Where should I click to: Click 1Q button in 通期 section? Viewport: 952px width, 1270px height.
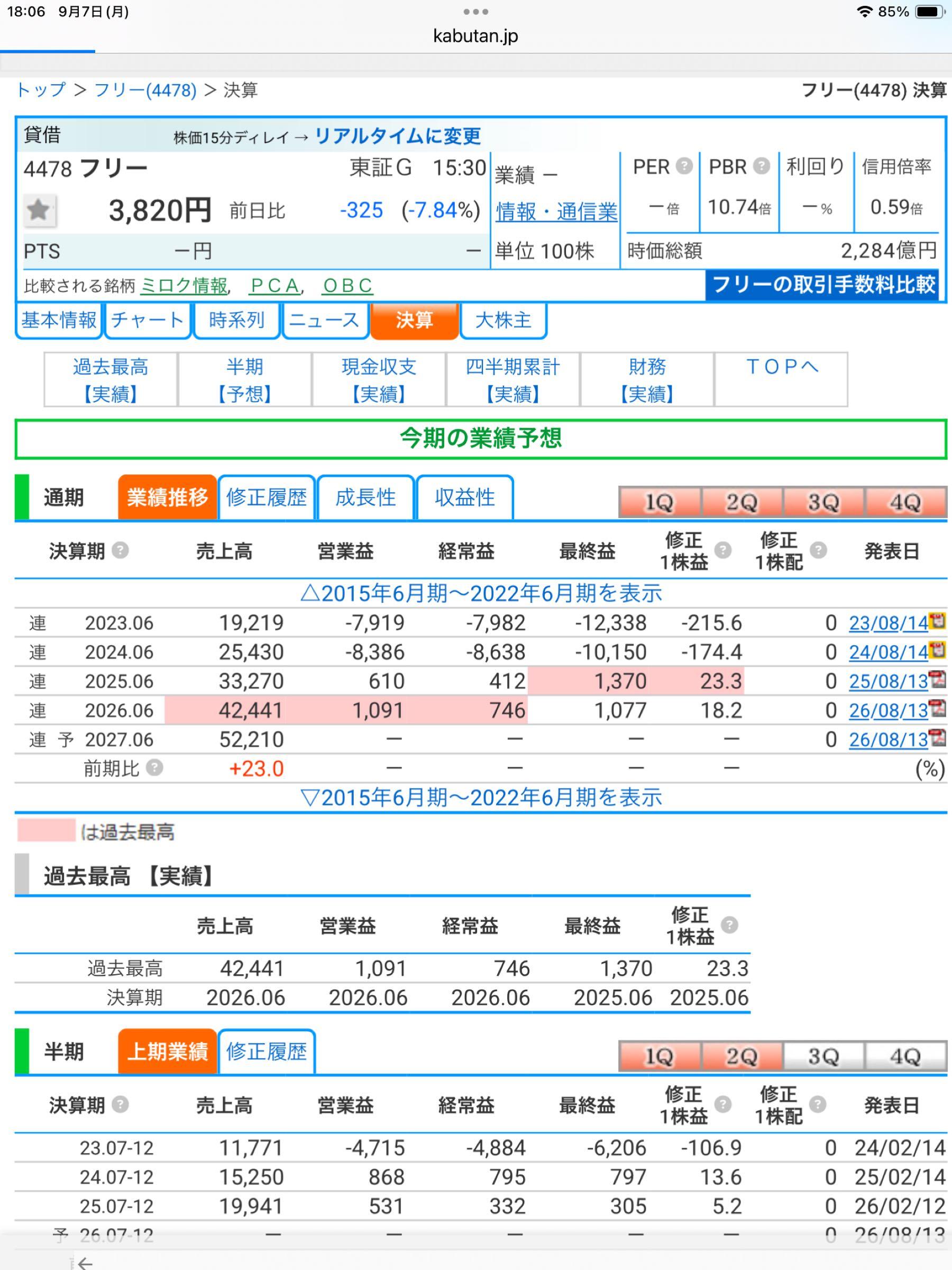pyautogui.click(x=660, y=502)
